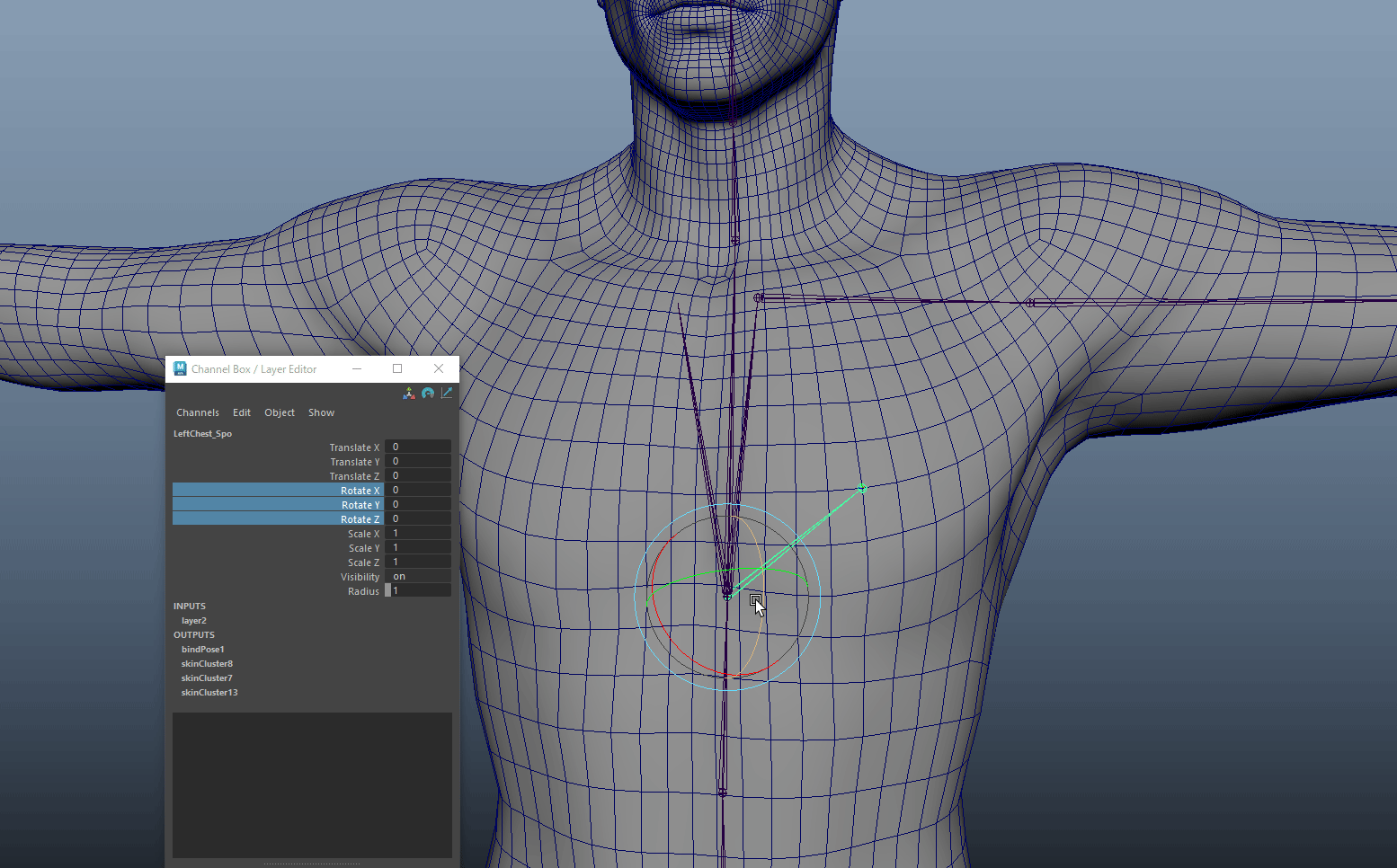
Task: Click the channel speed dial icon
Action: (x=428, y=394)
